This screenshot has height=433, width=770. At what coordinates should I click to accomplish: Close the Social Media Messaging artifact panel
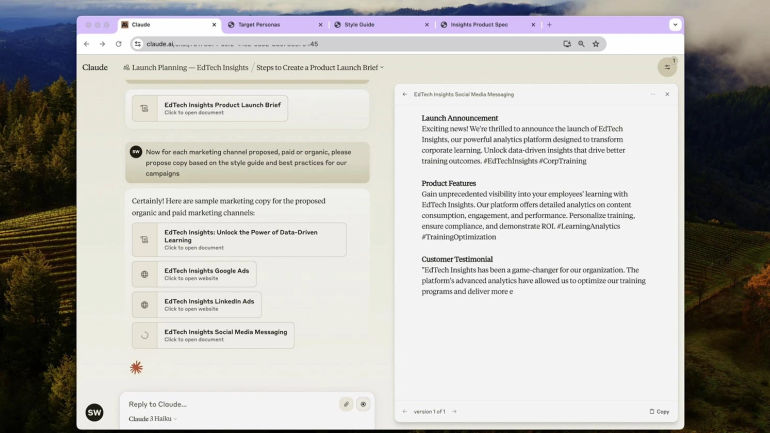pos(667,94)
